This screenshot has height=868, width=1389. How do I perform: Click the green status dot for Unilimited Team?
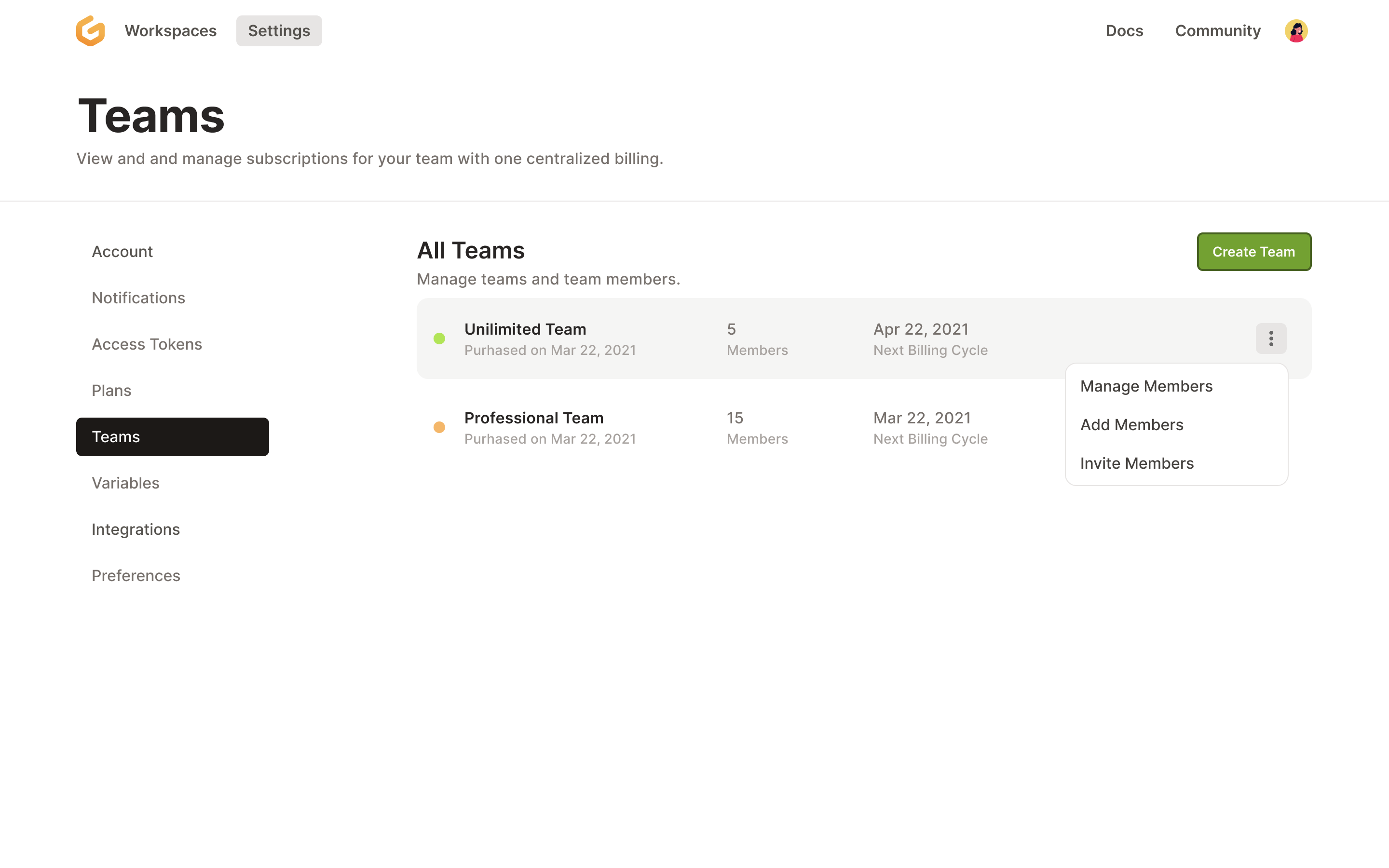pyautogui.click(x=440, y=339)
